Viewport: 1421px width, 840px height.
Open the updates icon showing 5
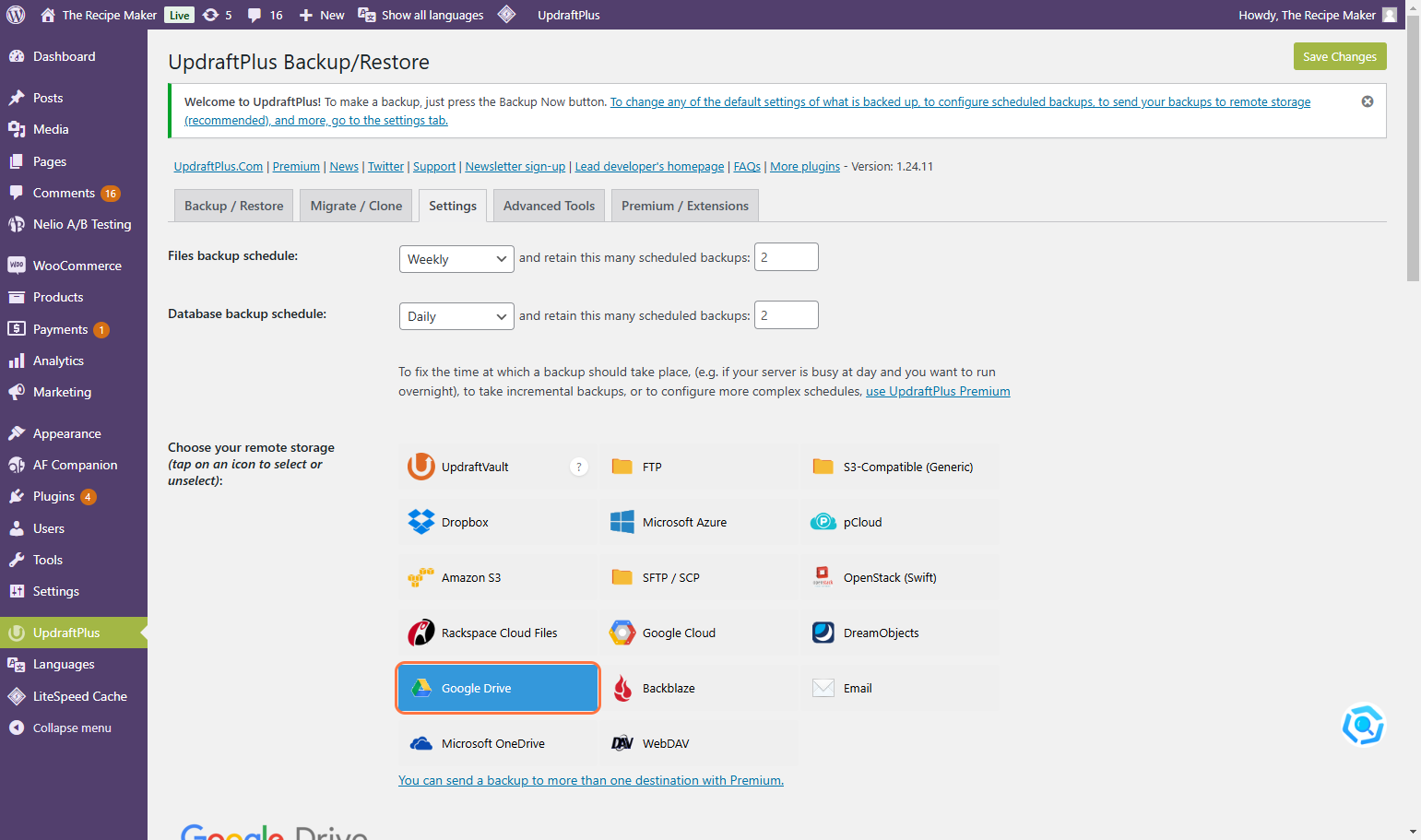[217, 15]
